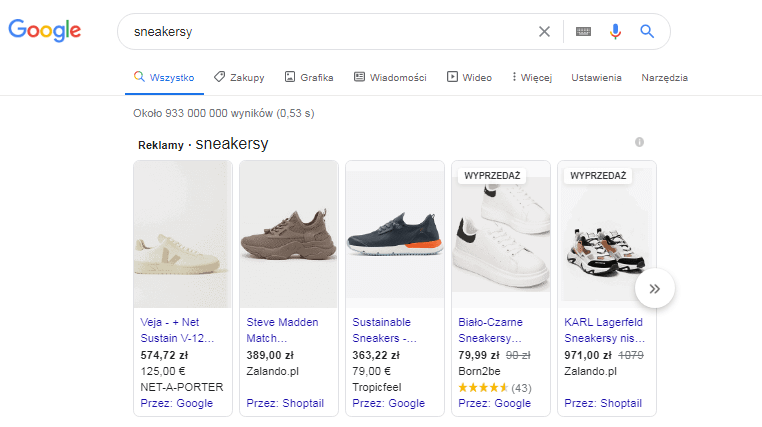Viewport: 762px width, 427px height.
Task: Expand the Więcej menu
Action: pos(532,77)
